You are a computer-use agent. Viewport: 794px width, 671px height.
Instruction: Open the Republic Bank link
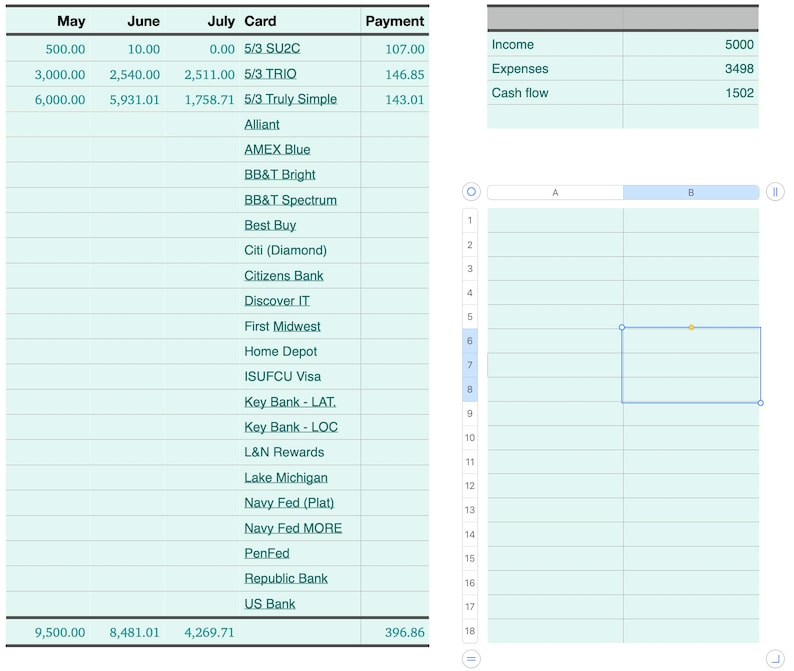[286, 579]
